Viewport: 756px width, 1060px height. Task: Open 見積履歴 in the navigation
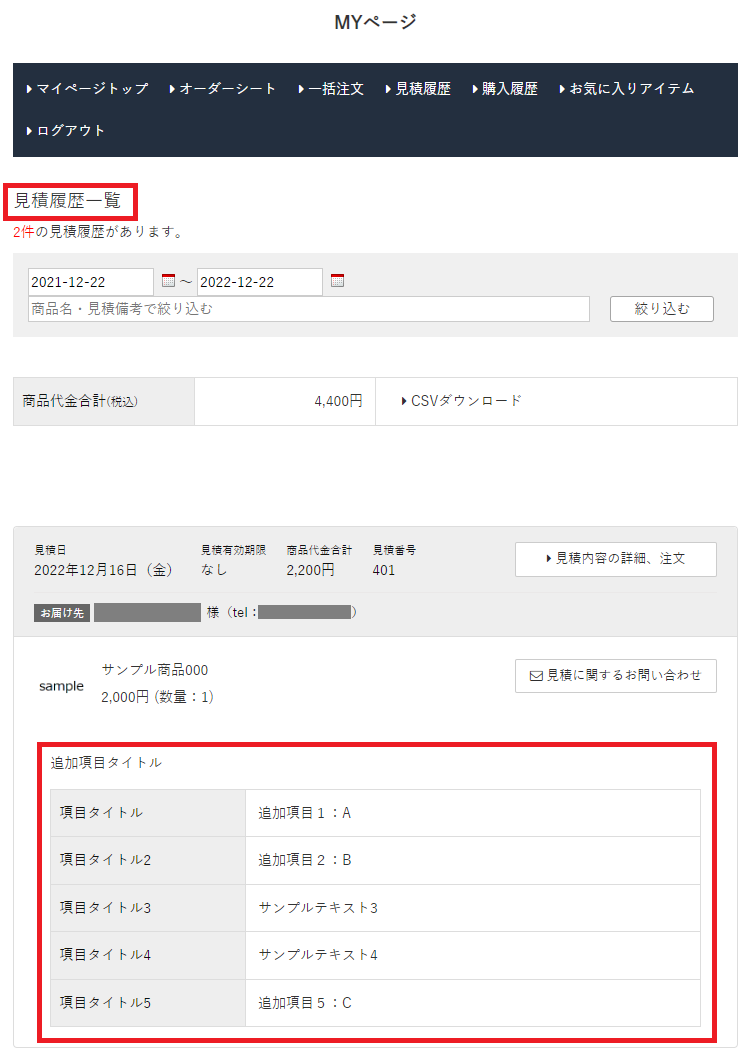click(x=418, y=89)
